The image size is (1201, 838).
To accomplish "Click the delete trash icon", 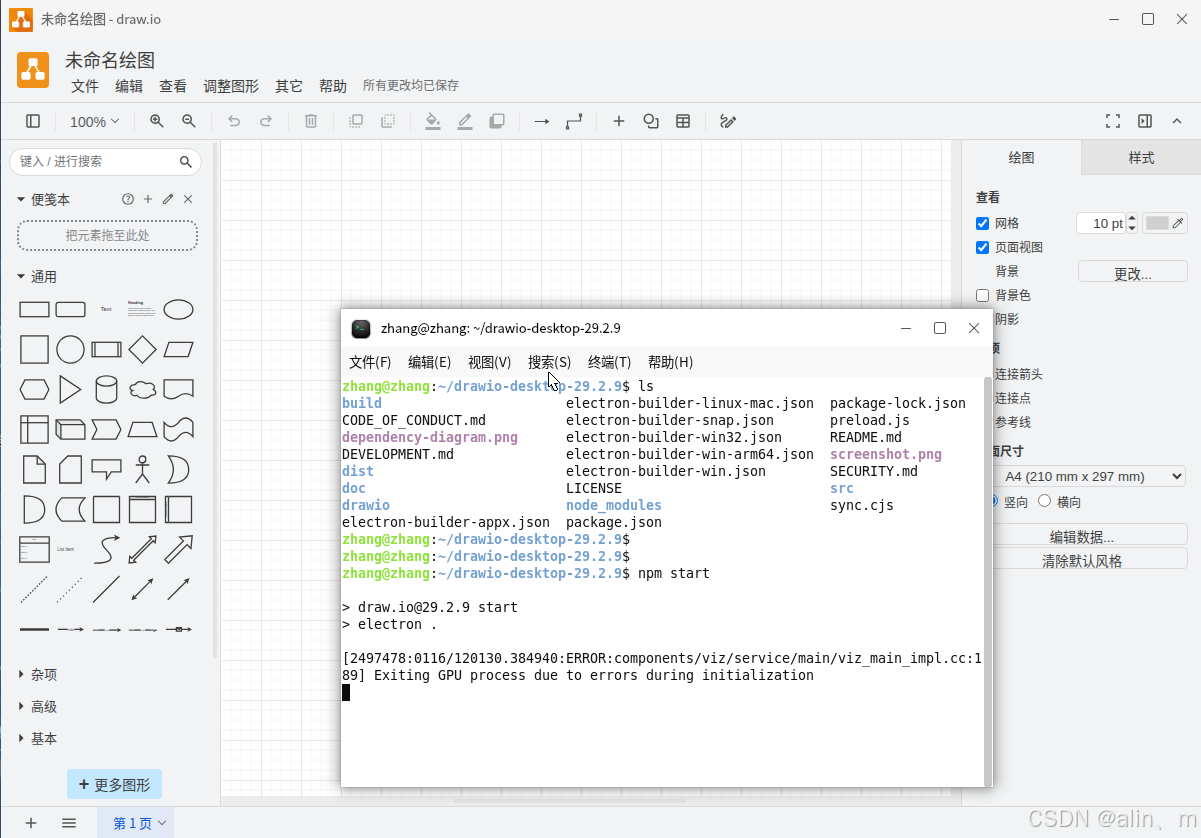I will pyautogui.click(x=311, y=121).
